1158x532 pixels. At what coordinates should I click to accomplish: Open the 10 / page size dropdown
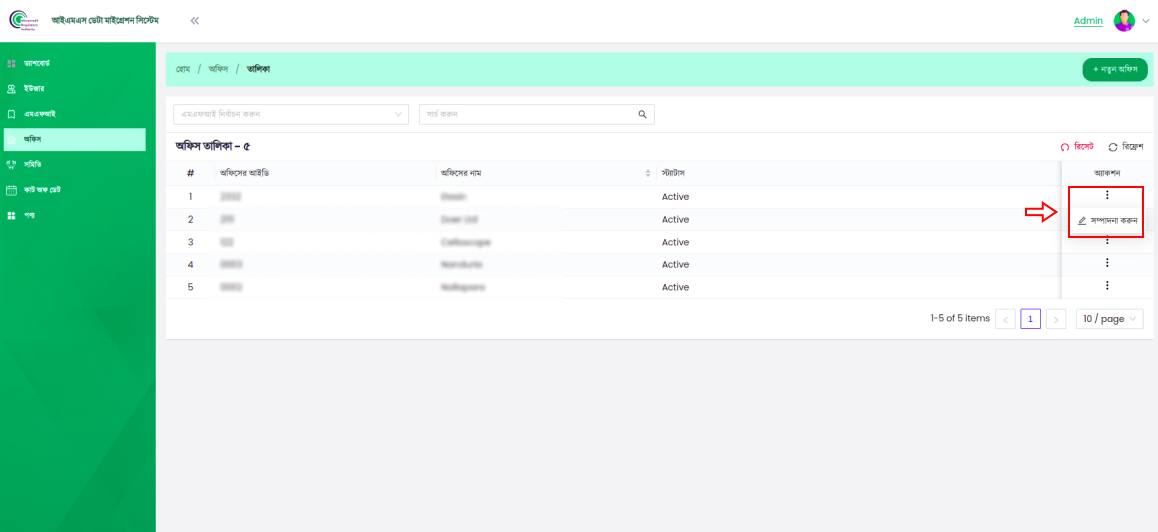(1109, 319)
